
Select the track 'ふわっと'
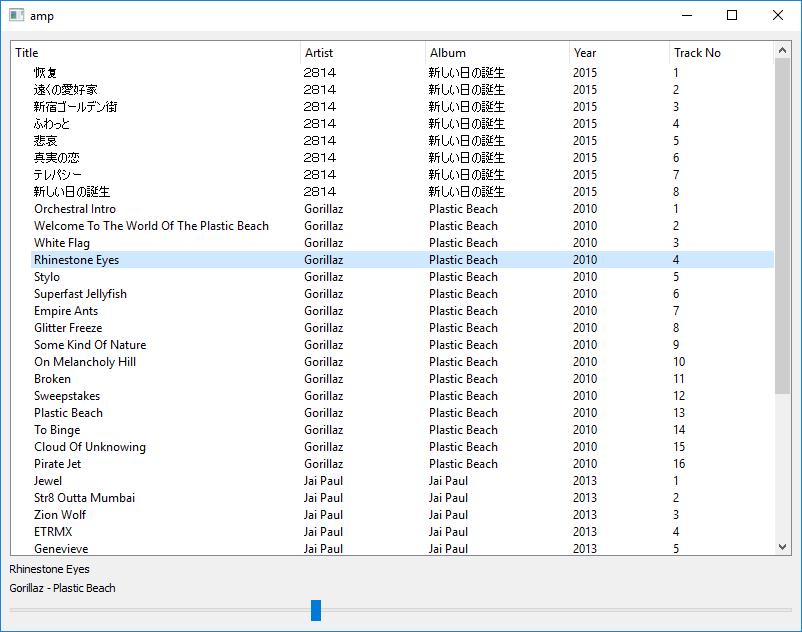(51, 124)
